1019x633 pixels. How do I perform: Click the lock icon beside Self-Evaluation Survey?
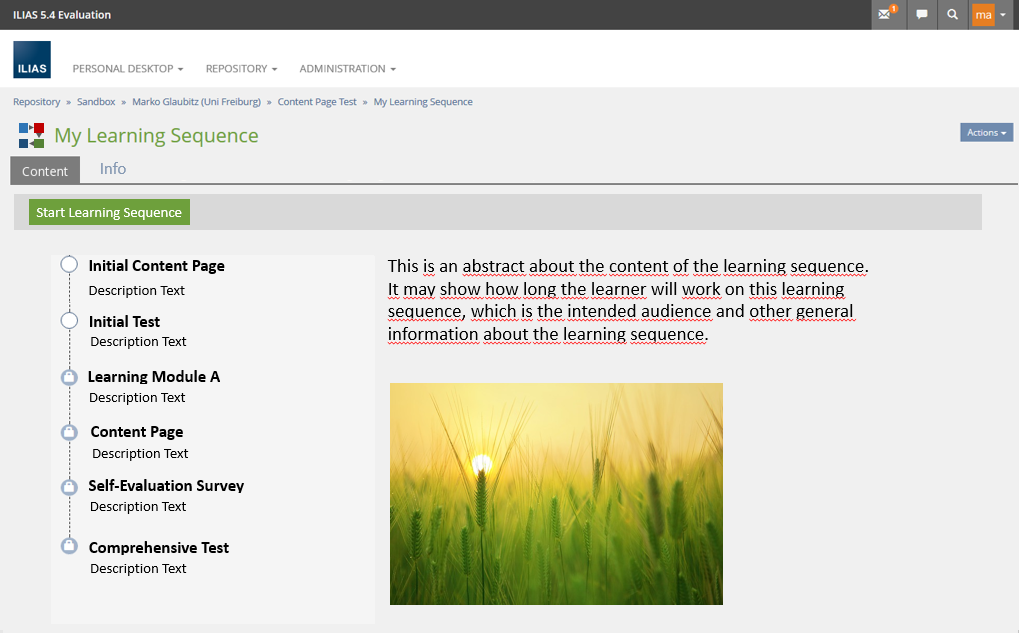[x=69, y=487]
